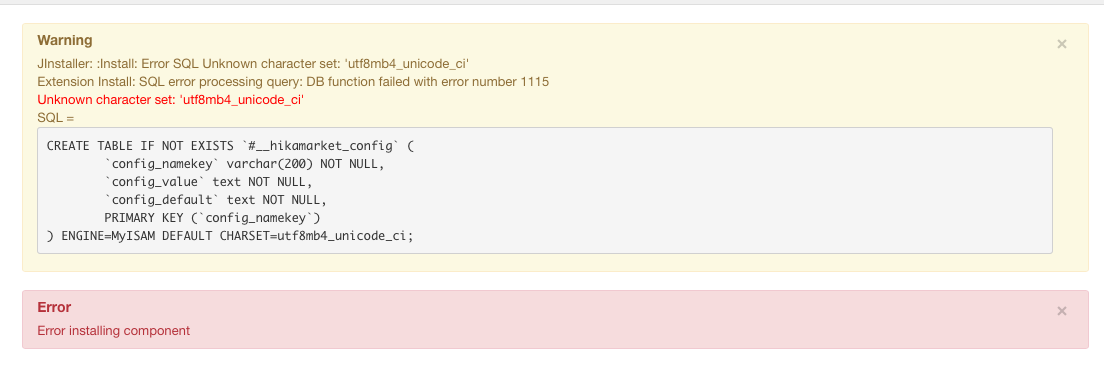Click the bold "Error" heading
The width and height of the screenshot is (1104, 371).
pyautogui.click(x=54, y=308)
